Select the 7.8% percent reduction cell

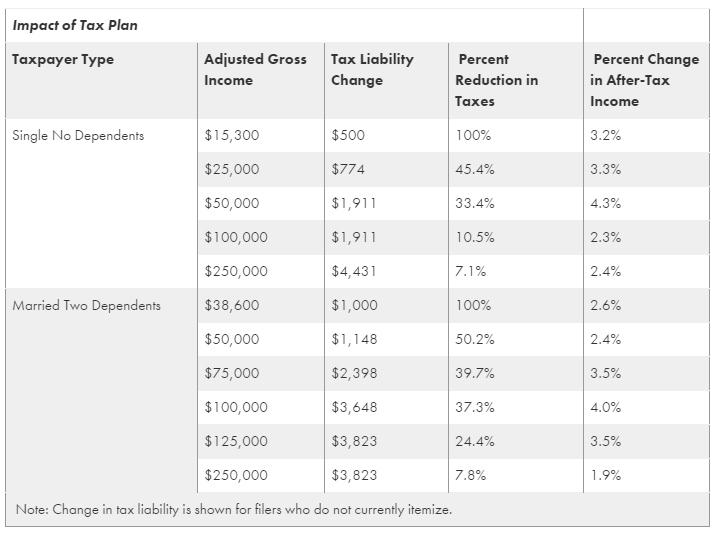pyautogui.click(x=470, y=476)
